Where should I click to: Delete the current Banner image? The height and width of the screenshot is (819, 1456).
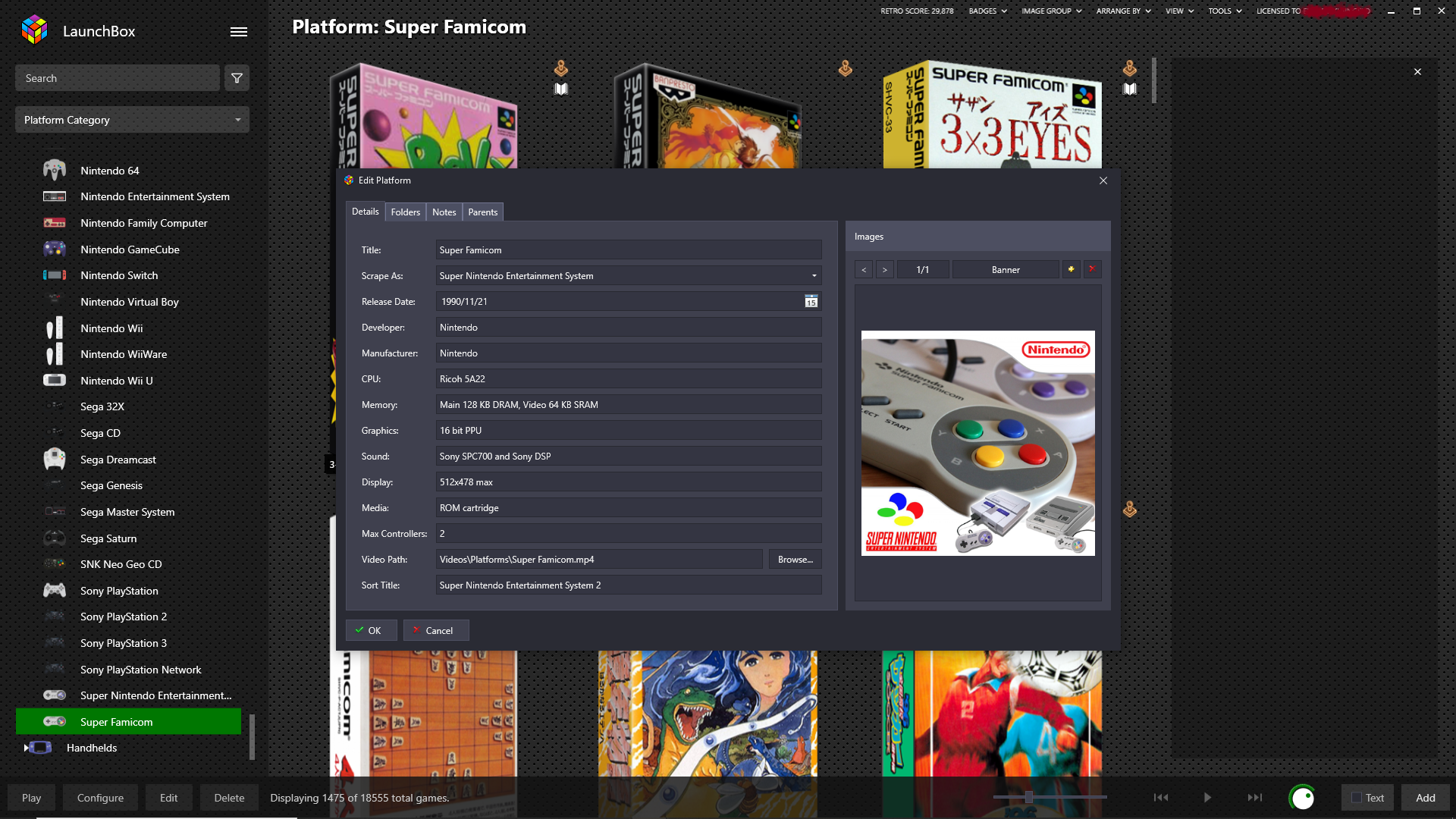[x=1092, y=269]
